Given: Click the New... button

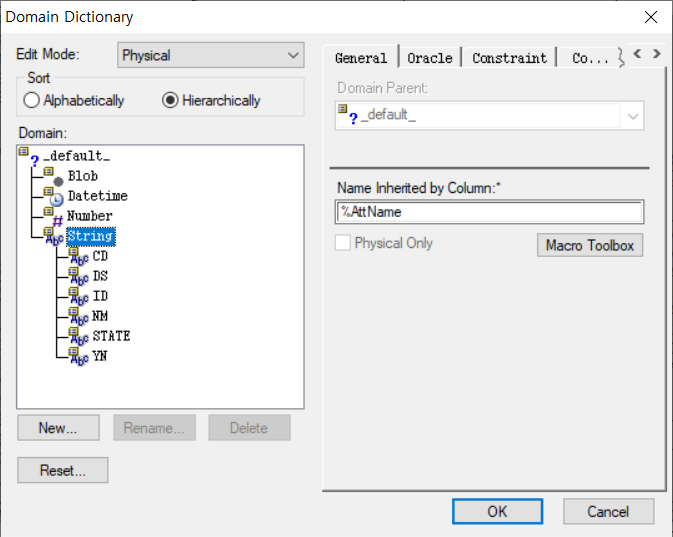Looking at the screenshot, I should click(58, 428).
